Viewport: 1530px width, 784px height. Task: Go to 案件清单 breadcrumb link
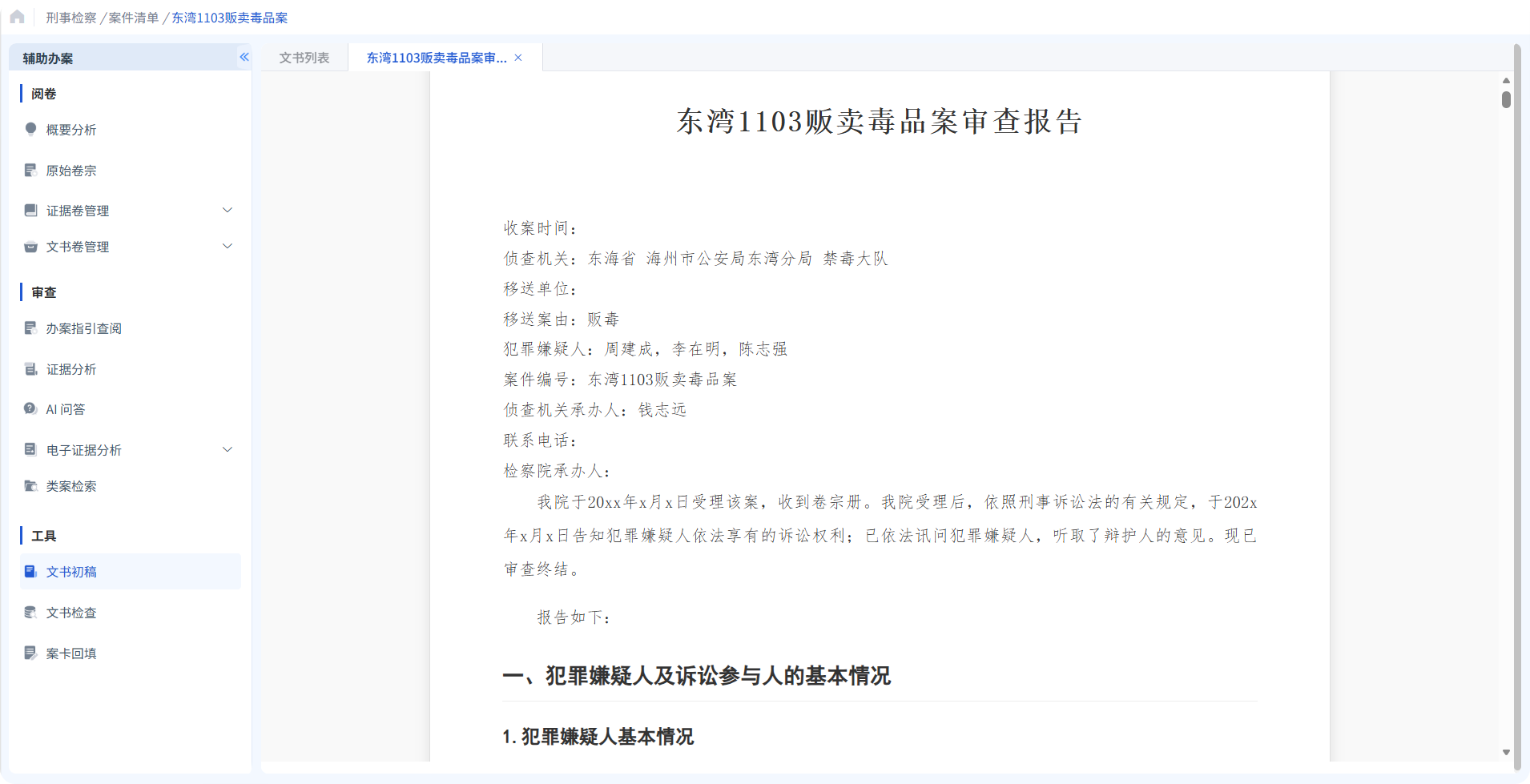tap(134, 18)
